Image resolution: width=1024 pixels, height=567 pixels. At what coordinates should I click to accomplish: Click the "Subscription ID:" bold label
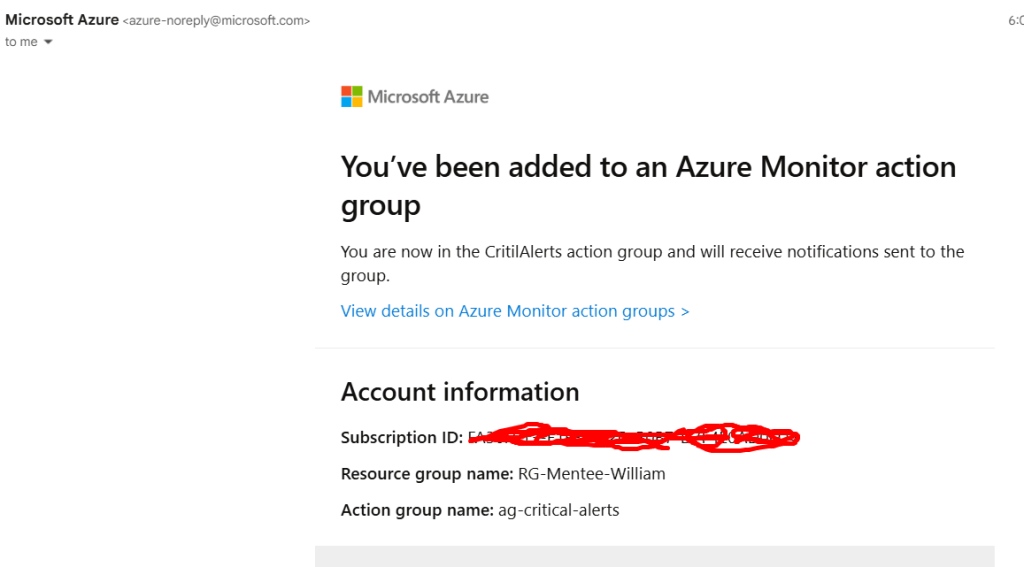(x=402, y=438)
